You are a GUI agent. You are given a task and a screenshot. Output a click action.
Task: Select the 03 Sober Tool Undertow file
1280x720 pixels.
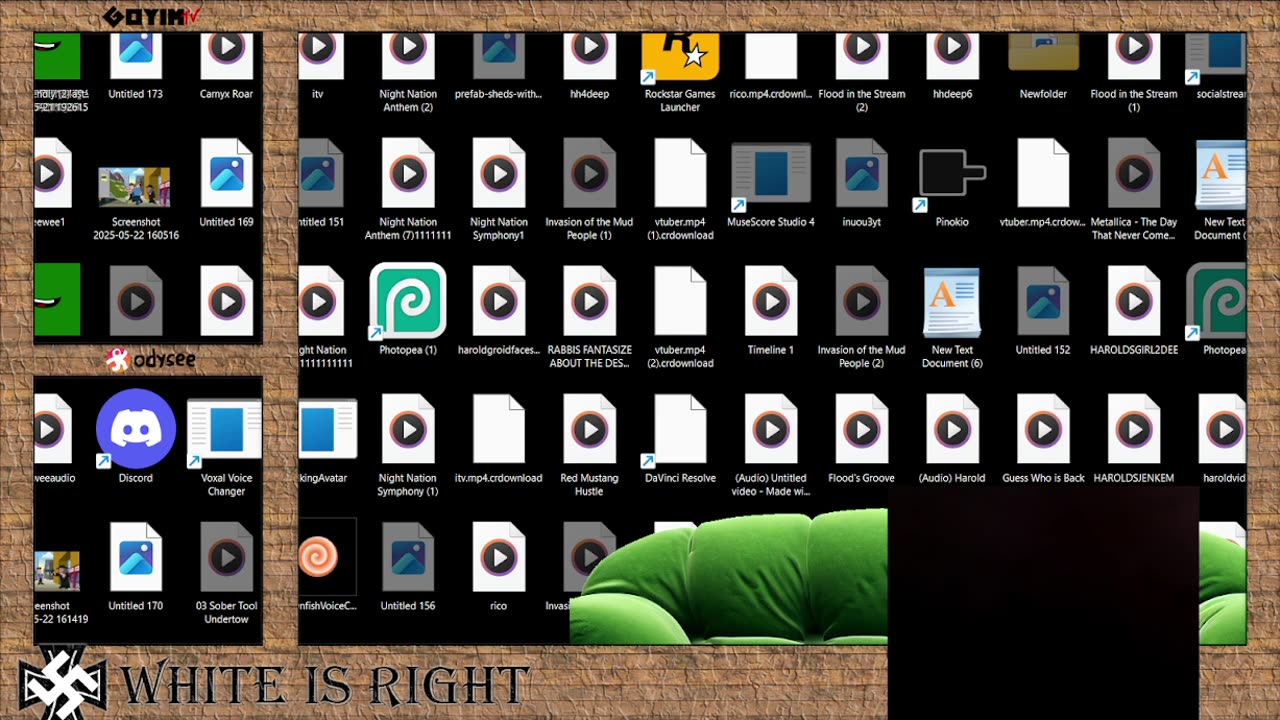pos(226,557)
